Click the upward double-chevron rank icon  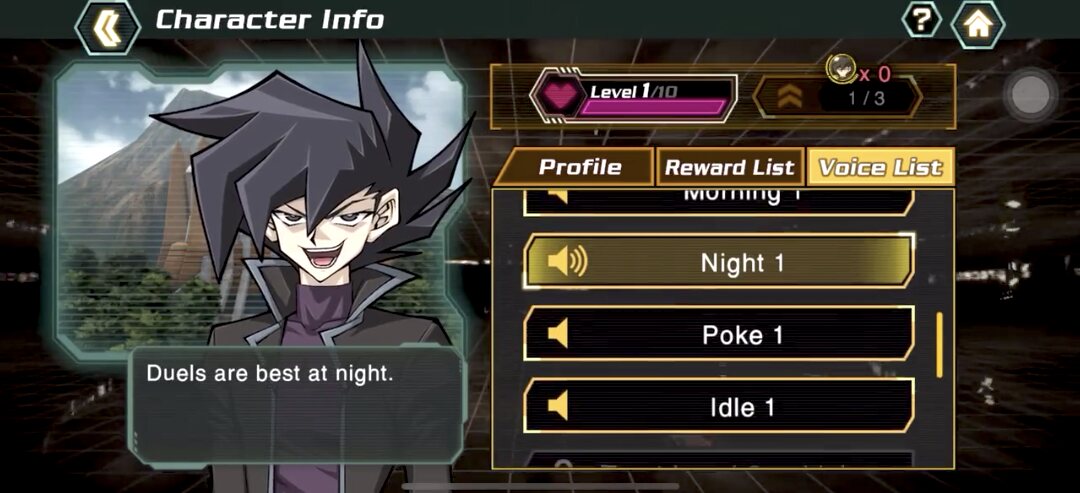tap(790, 97)
